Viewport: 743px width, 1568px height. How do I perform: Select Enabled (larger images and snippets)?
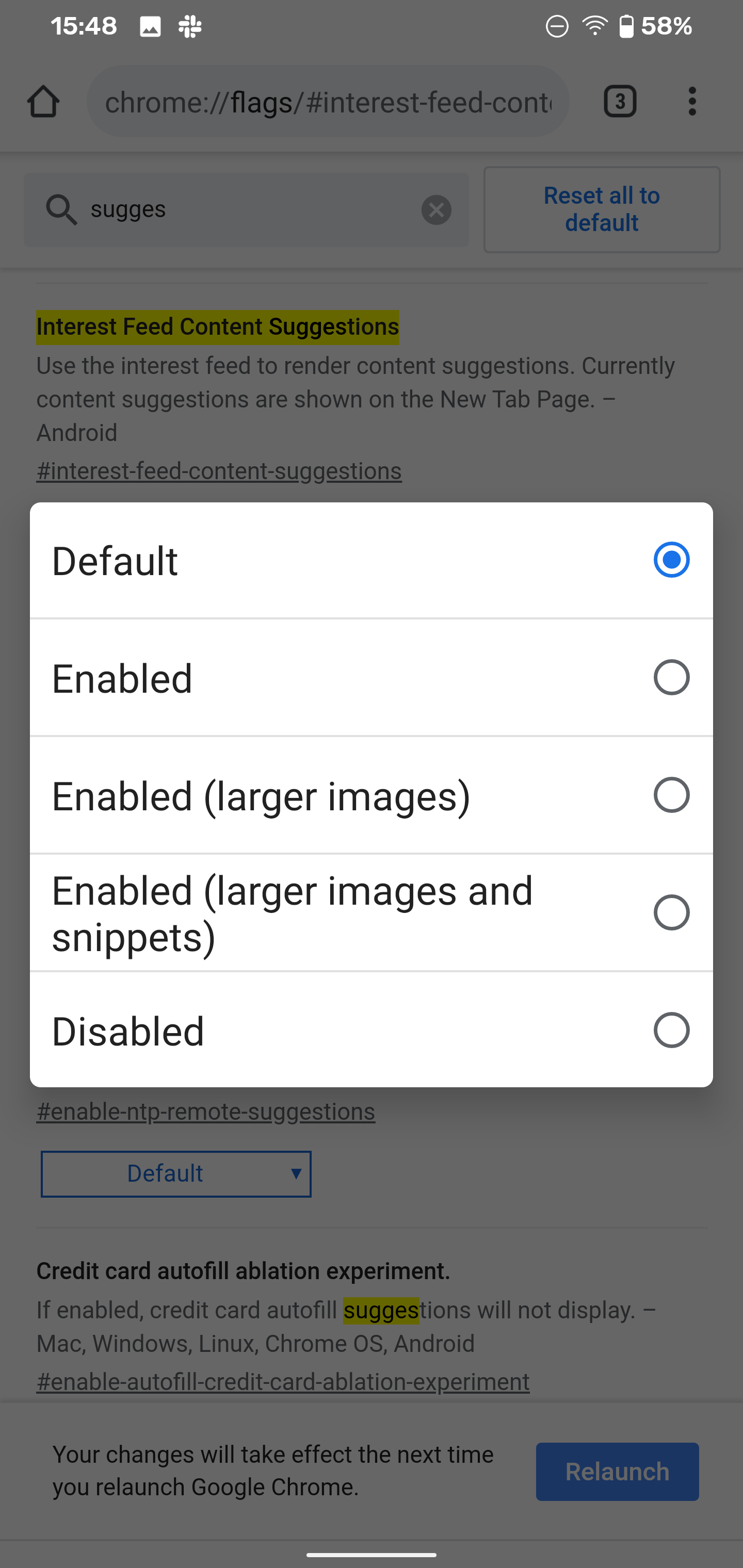pos(372,912)
